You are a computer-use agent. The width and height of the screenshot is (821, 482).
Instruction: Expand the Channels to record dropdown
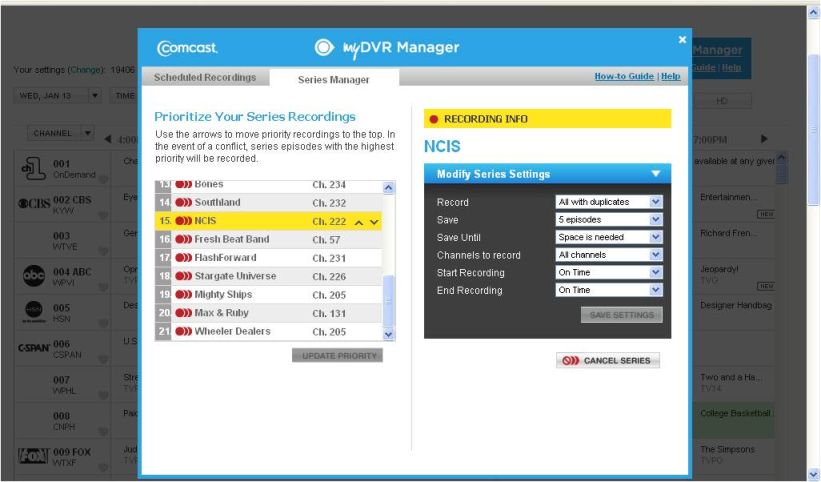pos(609,255)
